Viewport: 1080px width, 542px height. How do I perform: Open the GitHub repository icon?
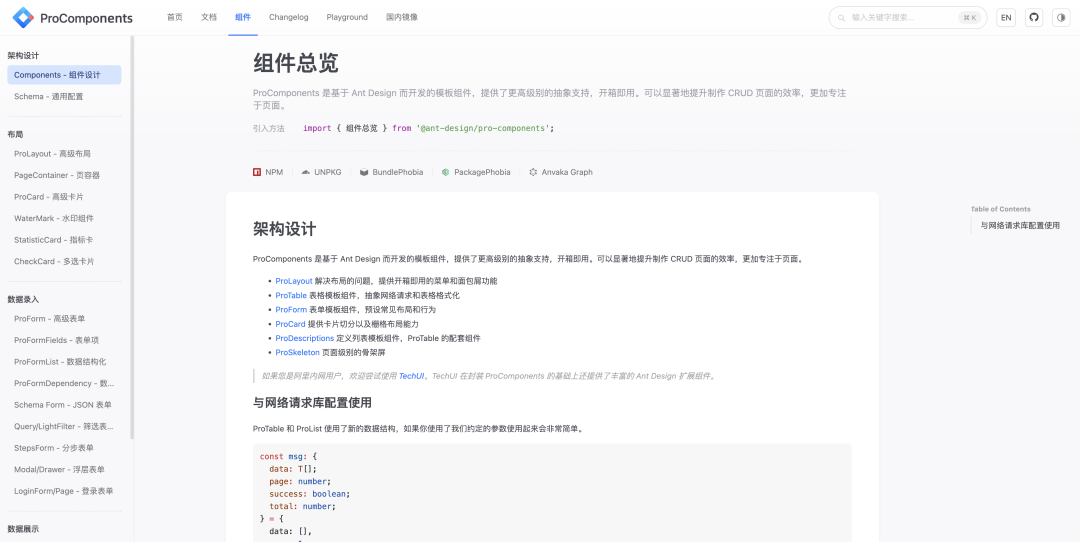(x=1034, y=17)
